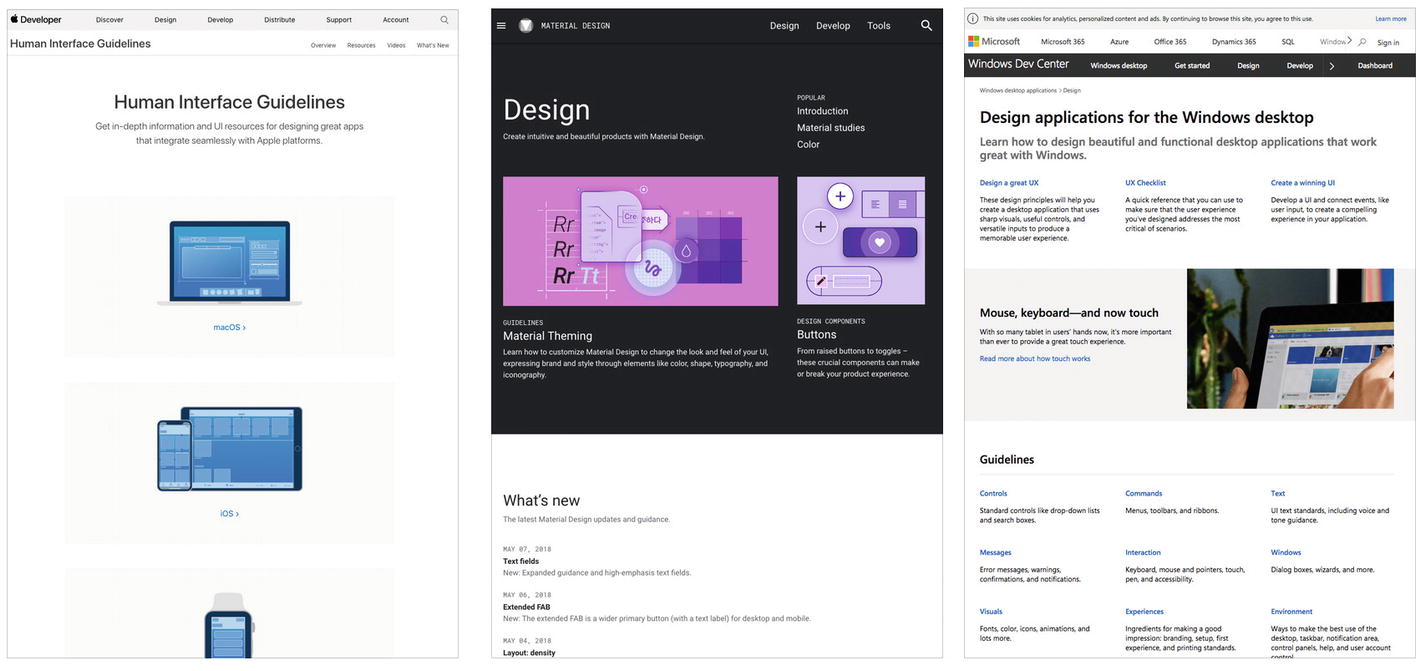Open Office 365 in Microsoft header
Viewport: 1426px width, 671px height.
1170,42
